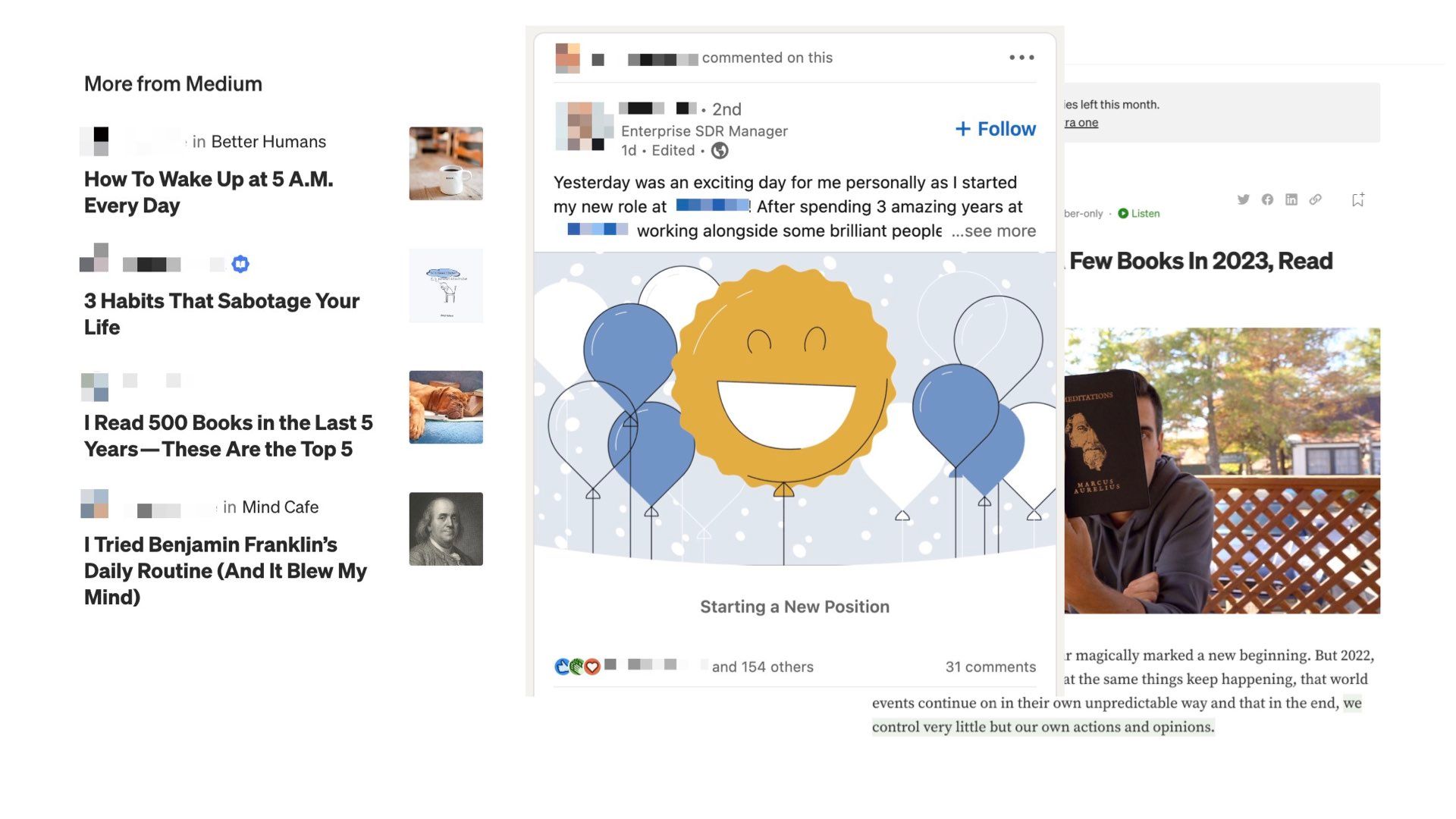Share article via Facebook icon

point(1267,199)
